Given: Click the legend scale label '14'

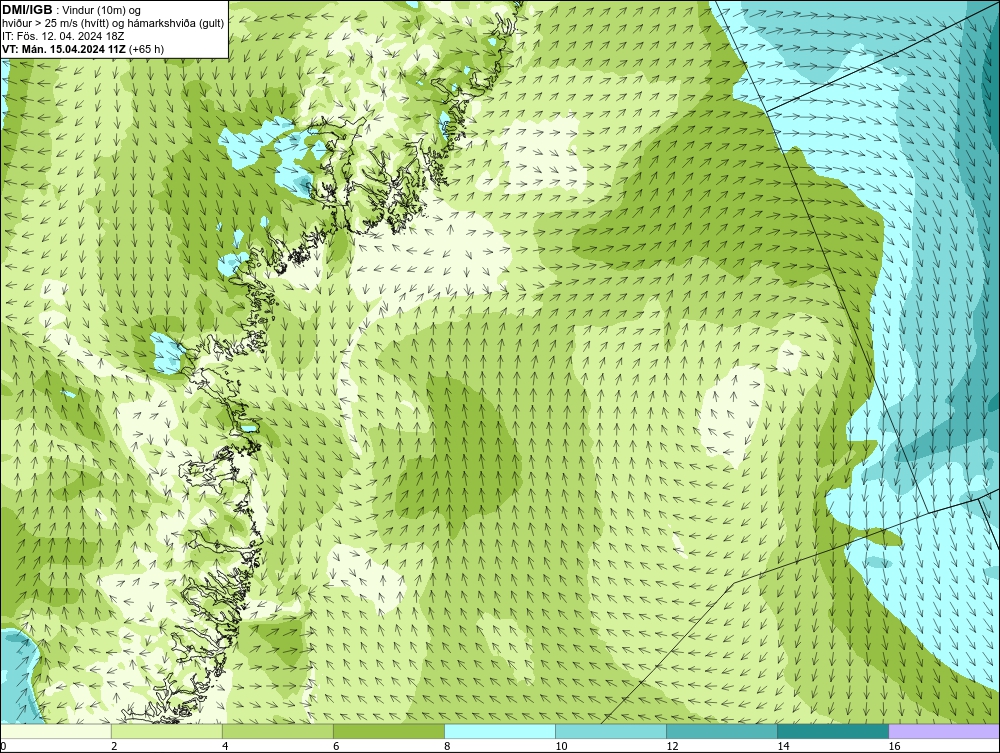Looking at the screenshot, I should click(x=783, y=746).
